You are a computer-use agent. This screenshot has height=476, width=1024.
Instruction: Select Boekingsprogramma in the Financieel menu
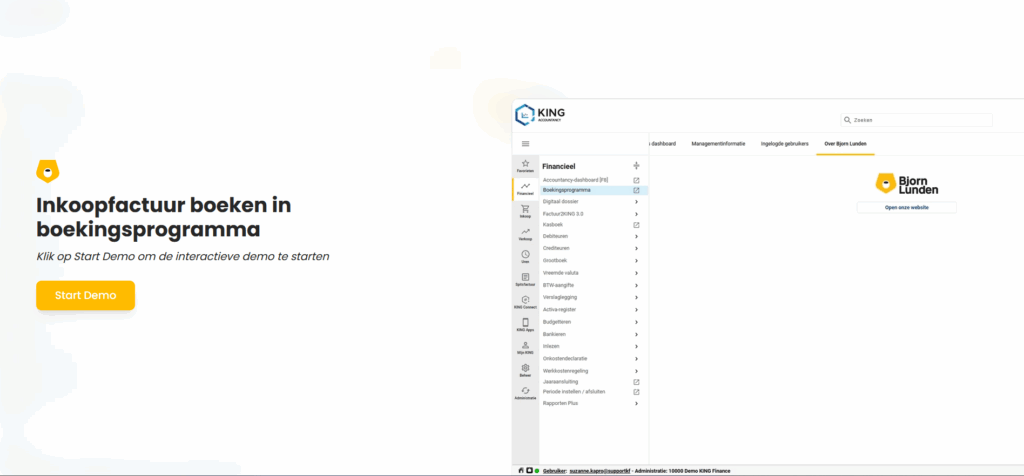click(x=594, y=191)
